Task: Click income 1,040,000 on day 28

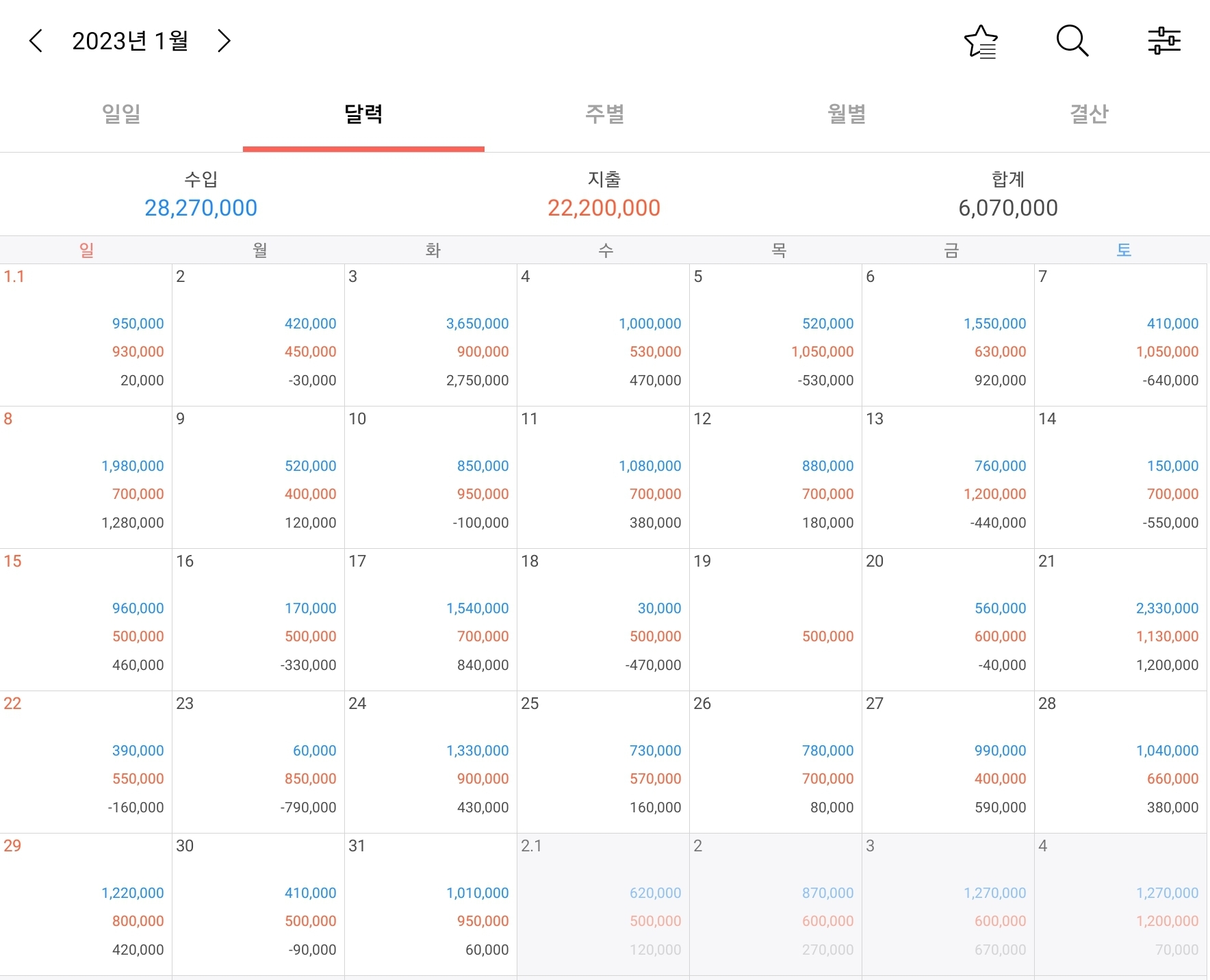Action: tap(1168, 751)
